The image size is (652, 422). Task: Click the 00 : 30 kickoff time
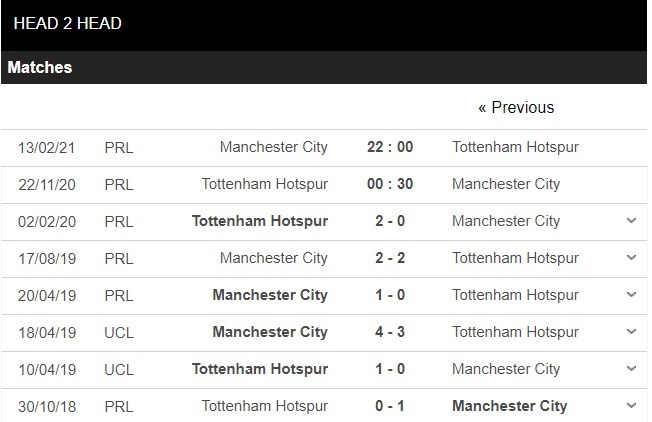coord(390,184)
